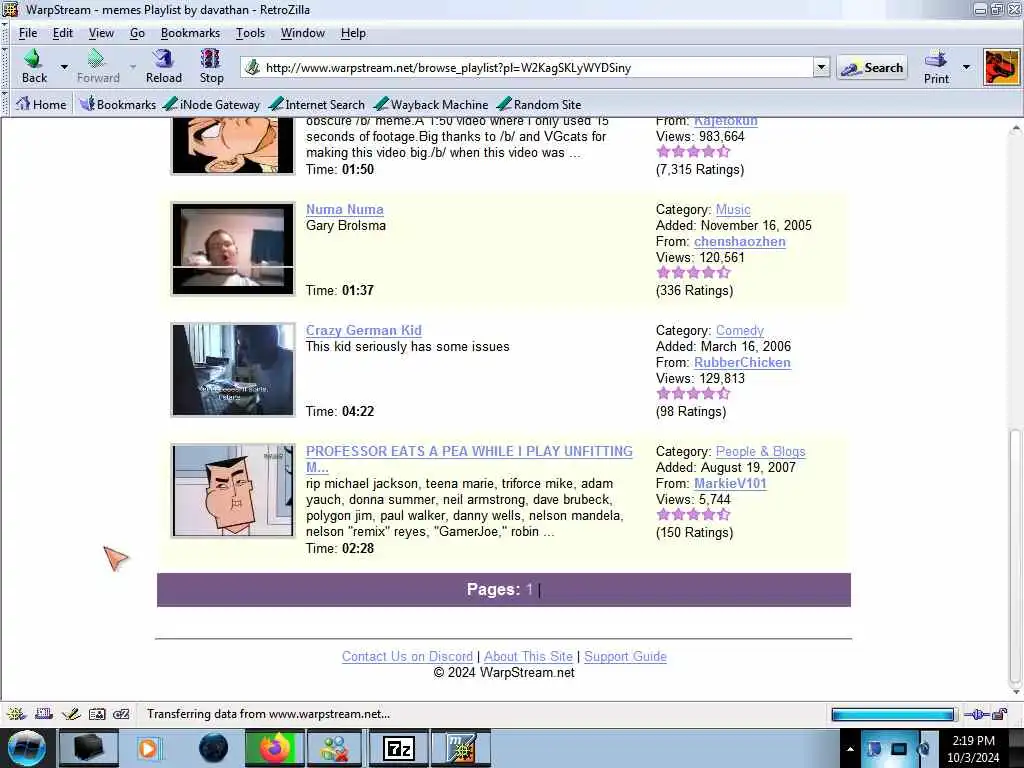1024x768 pixels.
Task: Open the Internet Search bookmark
Action: [x=317, y=104]
